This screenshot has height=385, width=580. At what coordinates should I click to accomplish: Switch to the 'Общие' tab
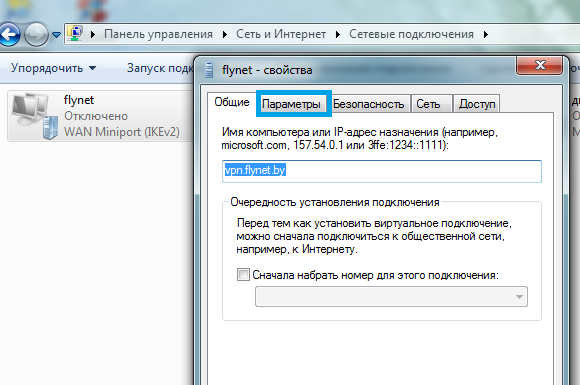pyautogui.click(x=232, y=102)
